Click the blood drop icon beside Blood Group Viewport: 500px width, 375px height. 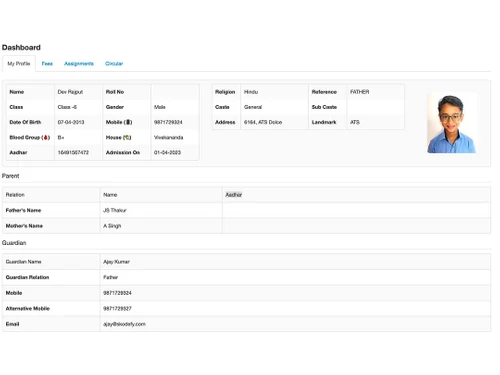46,137
